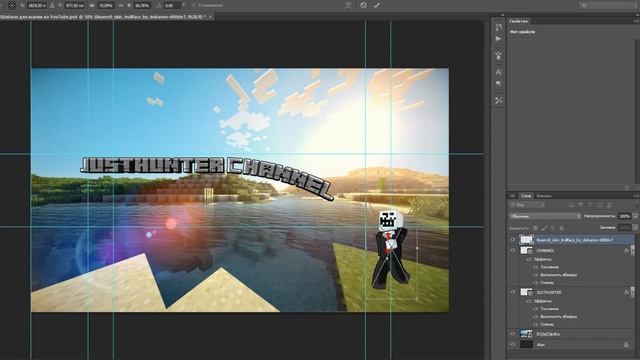Click the link icon between width and height
This screenshot has width=640, height=360.
point(120,6)
